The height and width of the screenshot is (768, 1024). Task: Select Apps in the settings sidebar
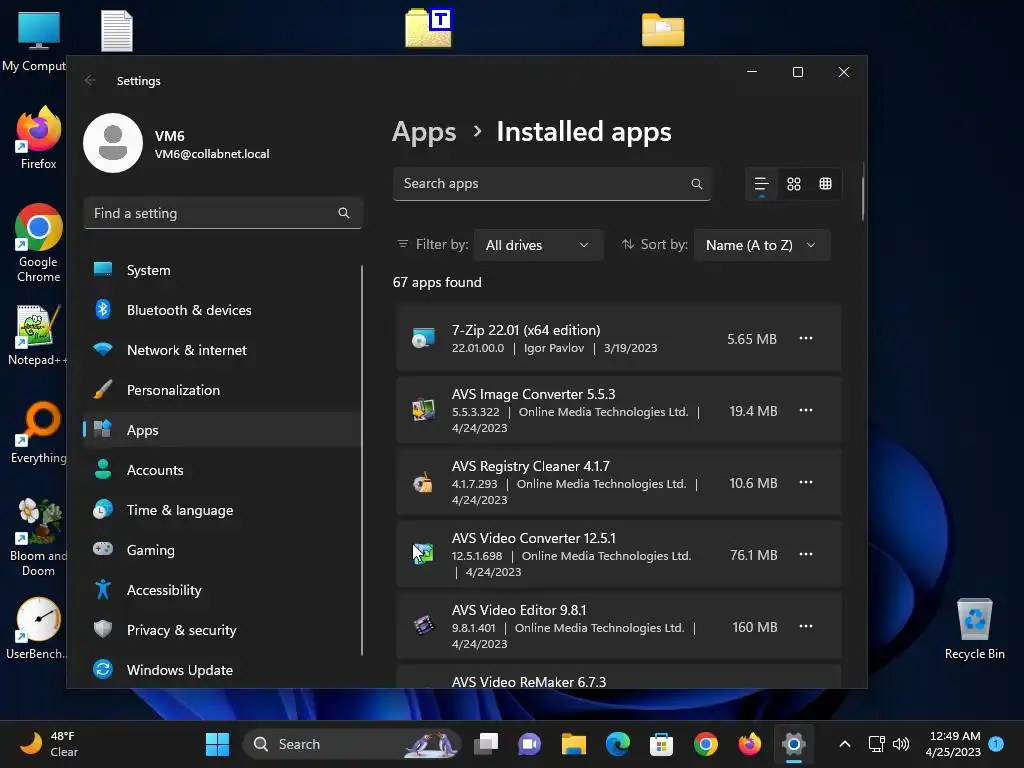click(x=222, y=430)
